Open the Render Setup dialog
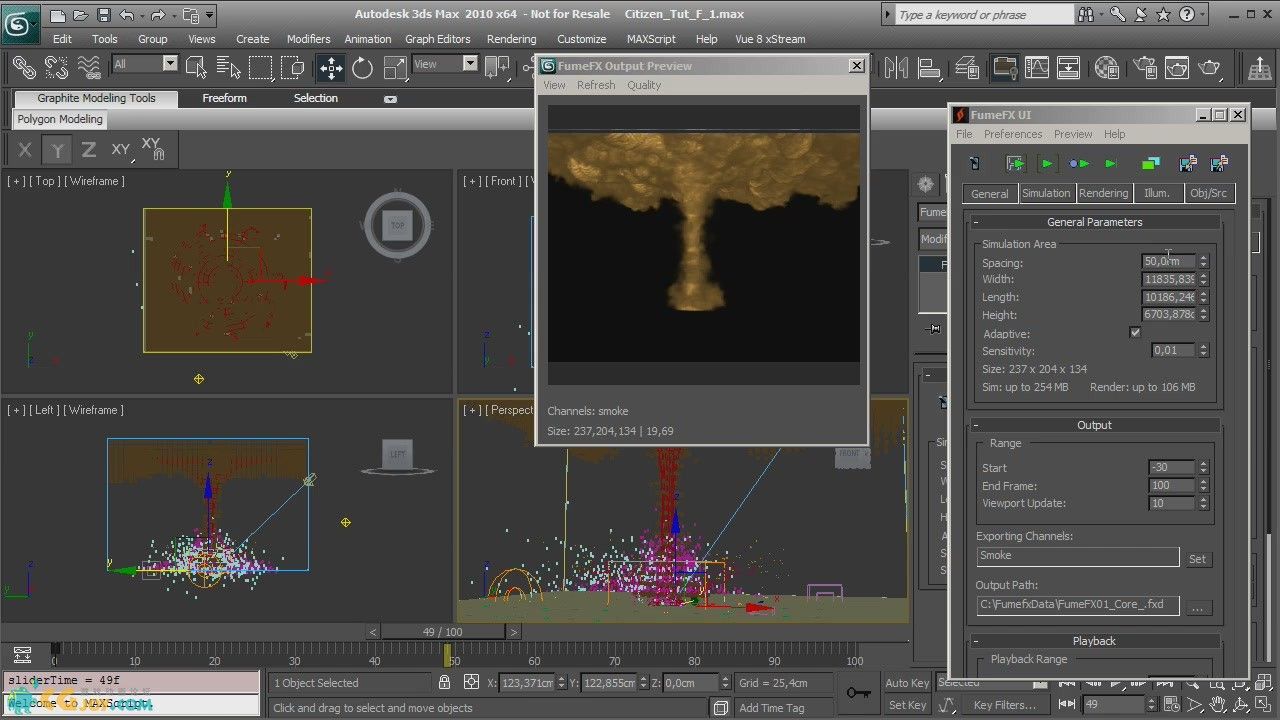This screenshot has width=1280, height=720. tap(1144, 67)
